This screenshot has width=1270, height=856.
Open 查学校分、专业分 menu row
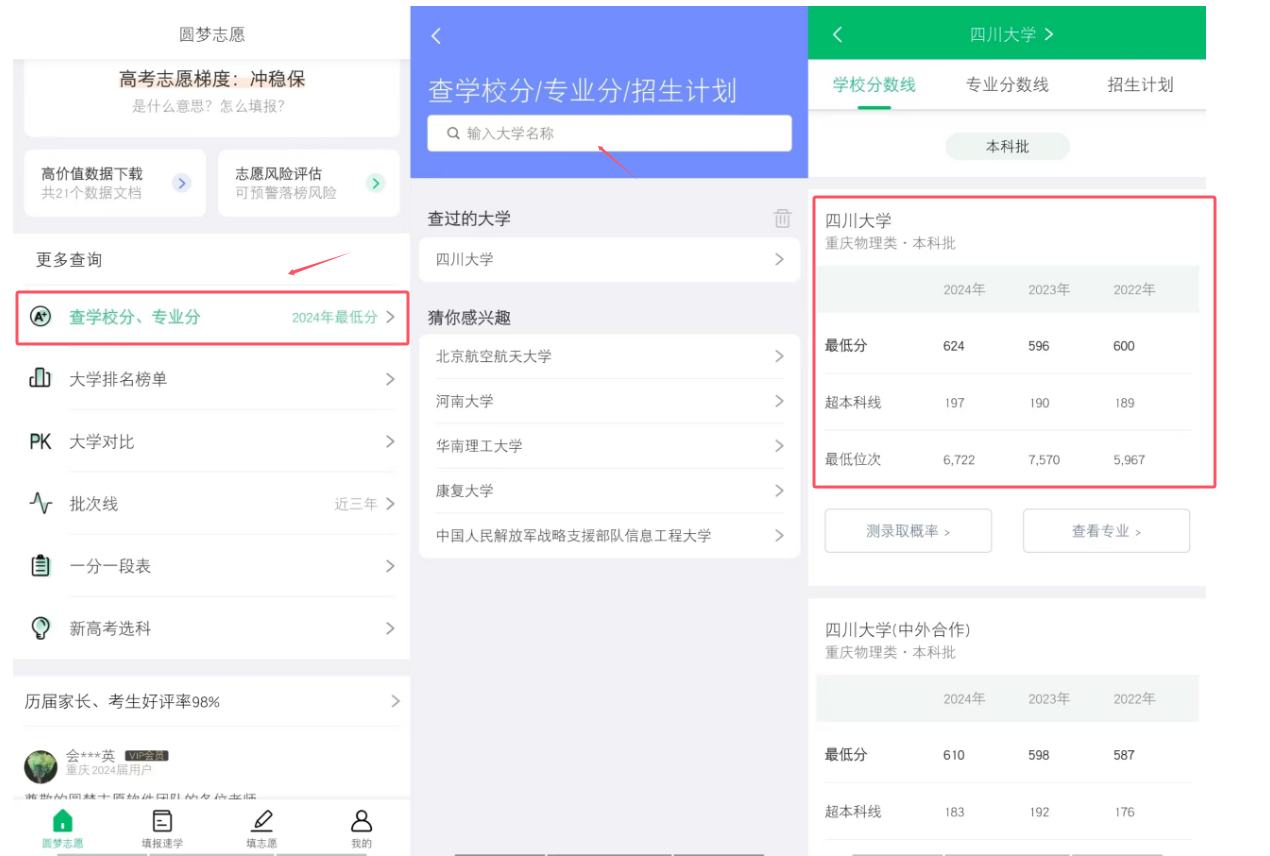[212, 317]
